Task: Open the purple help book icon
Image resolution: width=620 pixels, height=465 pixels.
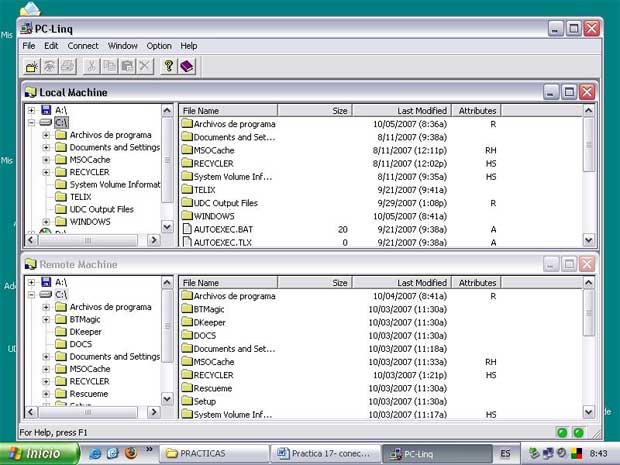Action: tap(187, 66)
